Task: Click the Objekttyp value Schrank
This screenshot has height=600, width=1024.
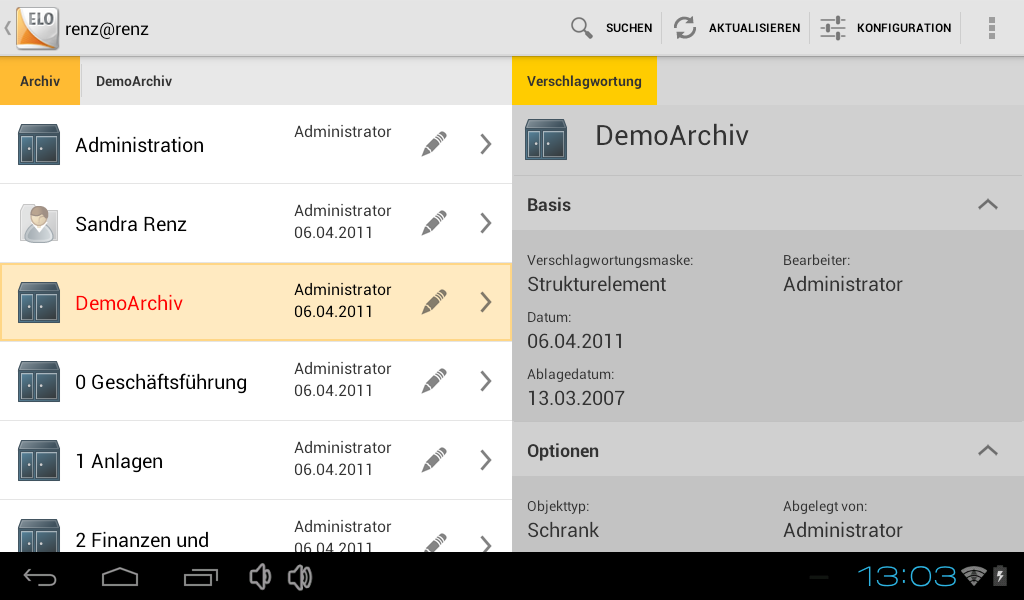Action: point(563,530)
